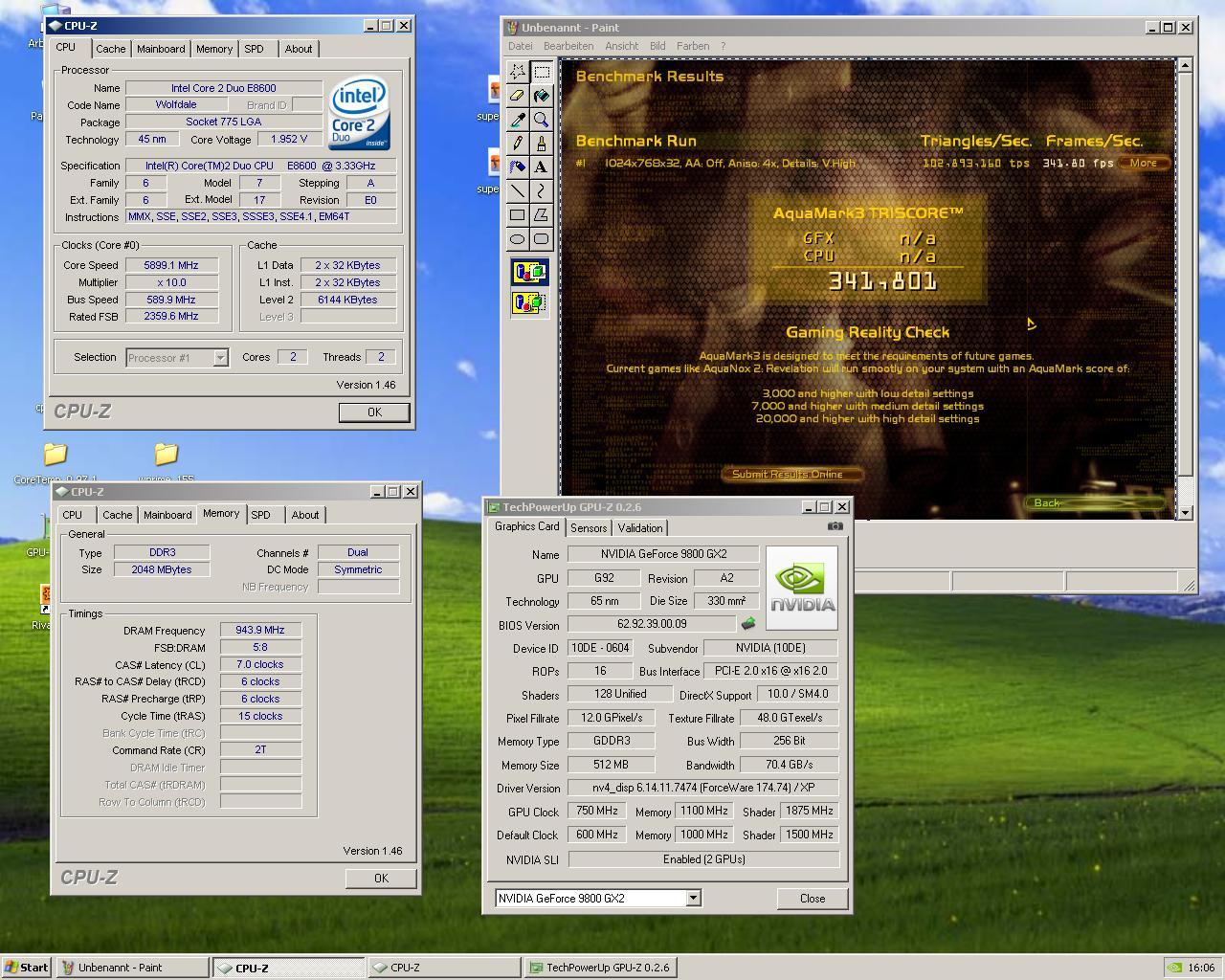Choose transparent selection mode in Paint
This screenshot has width=1225, height=980.
click(529, 303)
